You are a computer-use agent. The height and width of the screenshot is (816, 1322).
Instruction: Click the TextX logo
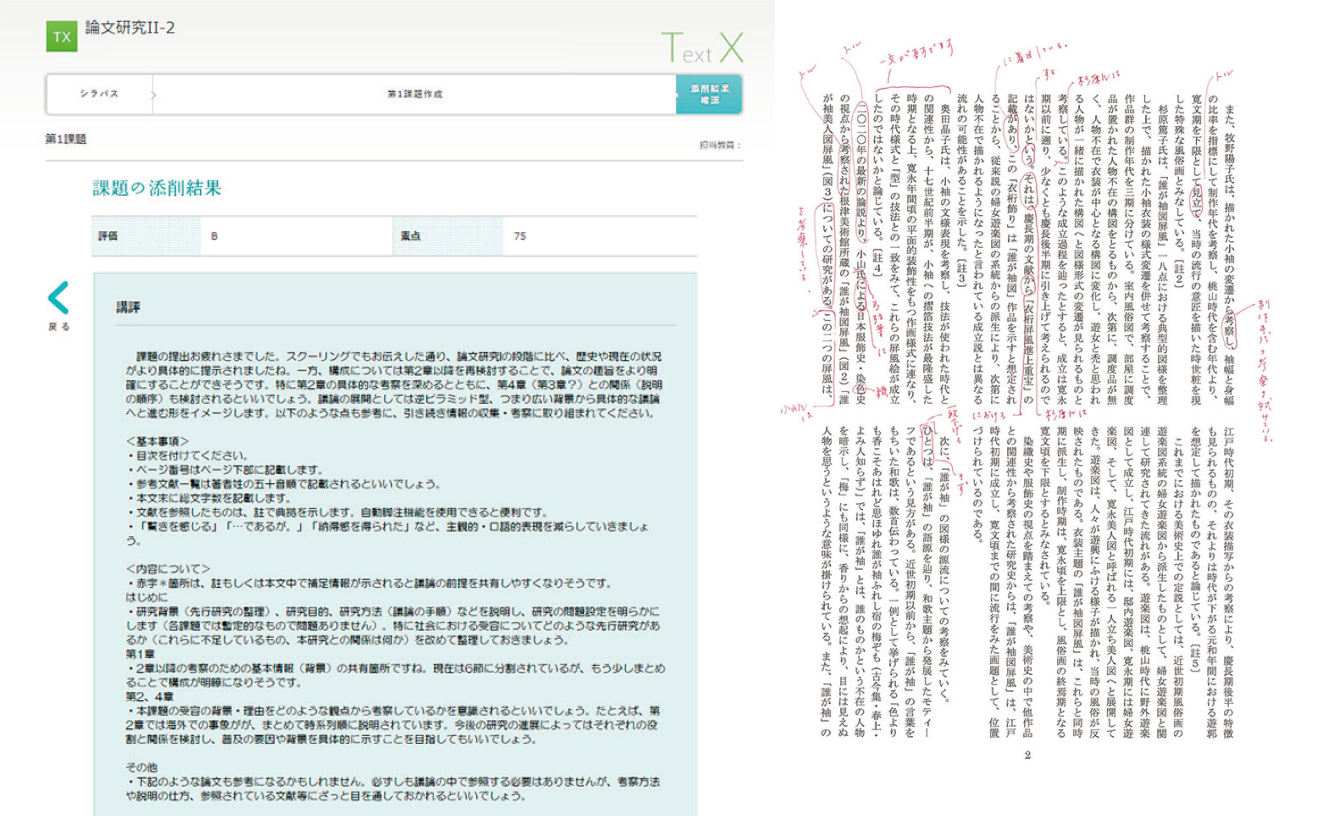click(x=701, y=49)
